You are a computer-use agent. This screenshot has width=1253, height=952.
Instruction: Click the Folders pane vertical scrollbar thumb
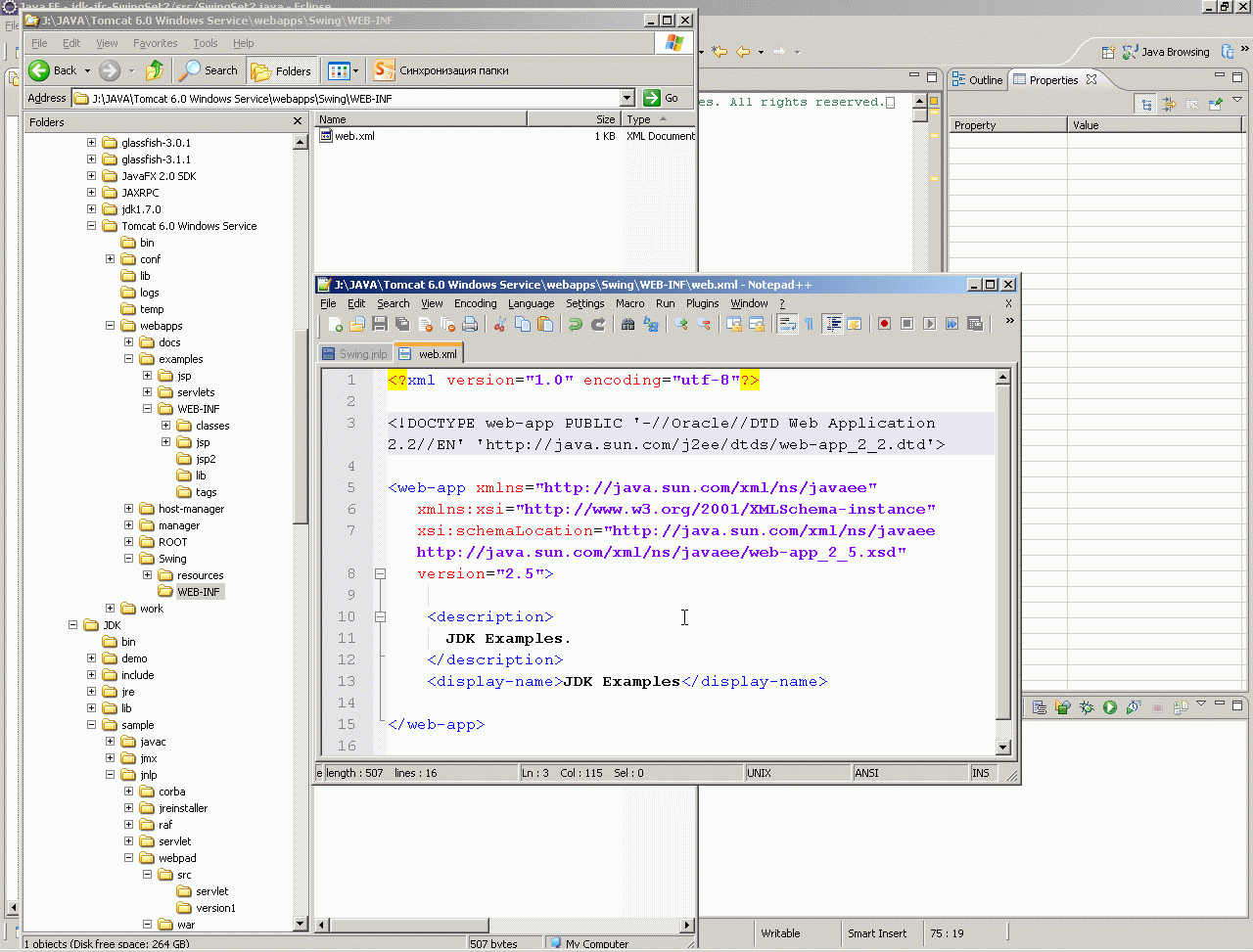tap(301, 428)
